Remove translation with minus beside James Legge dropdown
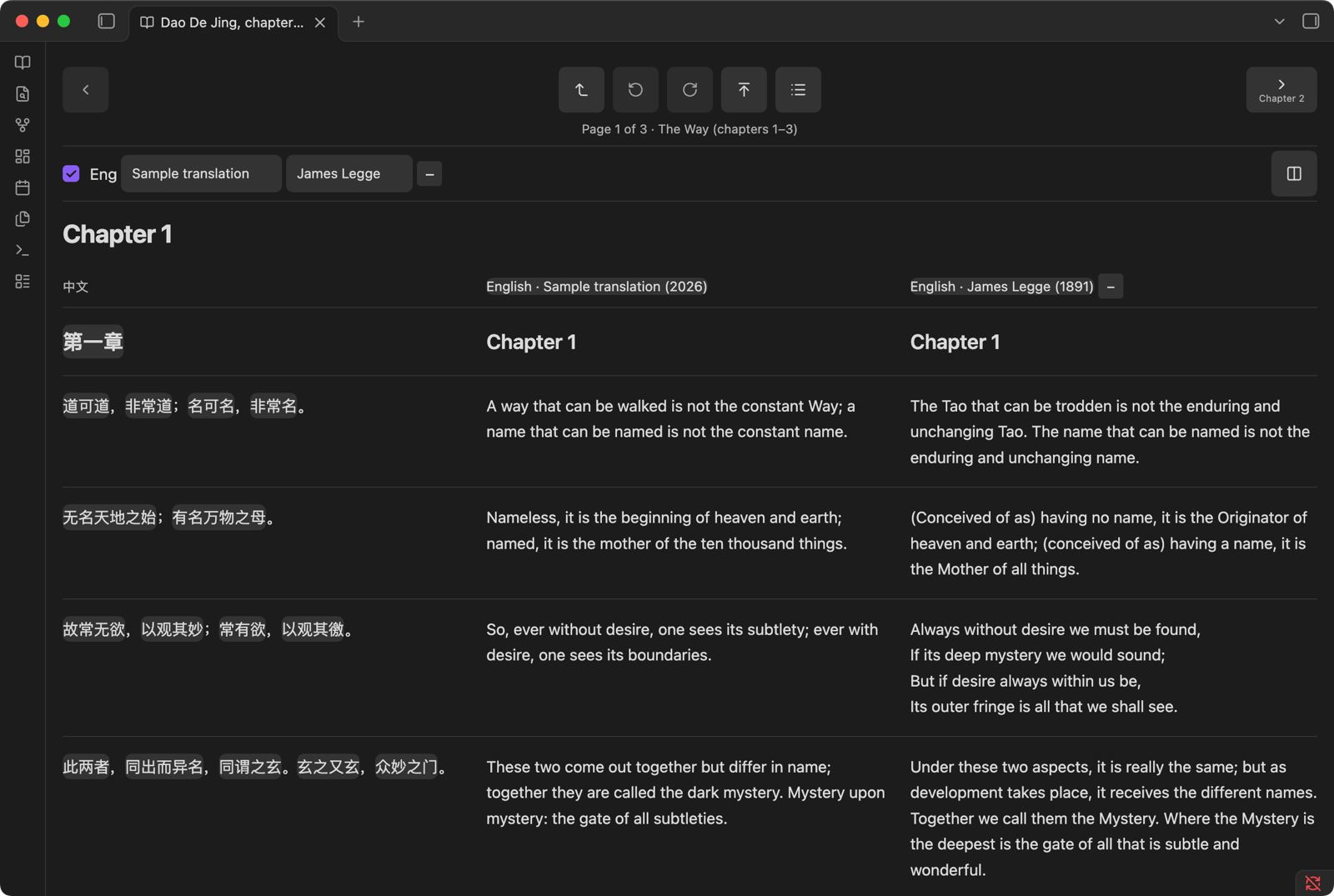Image resolution: width=1334 pixels, height=896 pixels. pyautogui.click(x=429, y=174)
